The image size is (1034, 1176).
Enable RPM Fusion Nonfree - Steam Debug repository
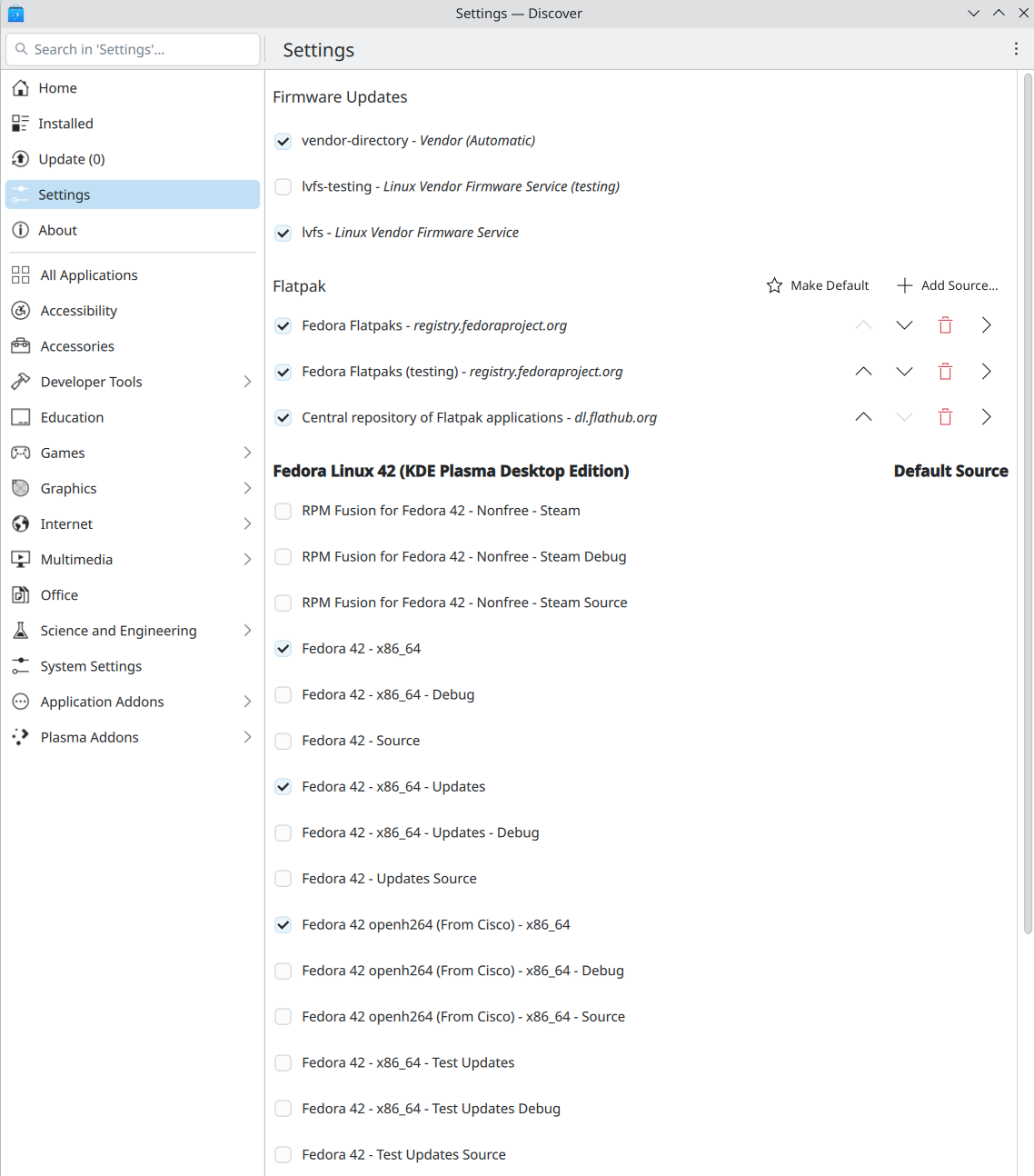[283, 557]
